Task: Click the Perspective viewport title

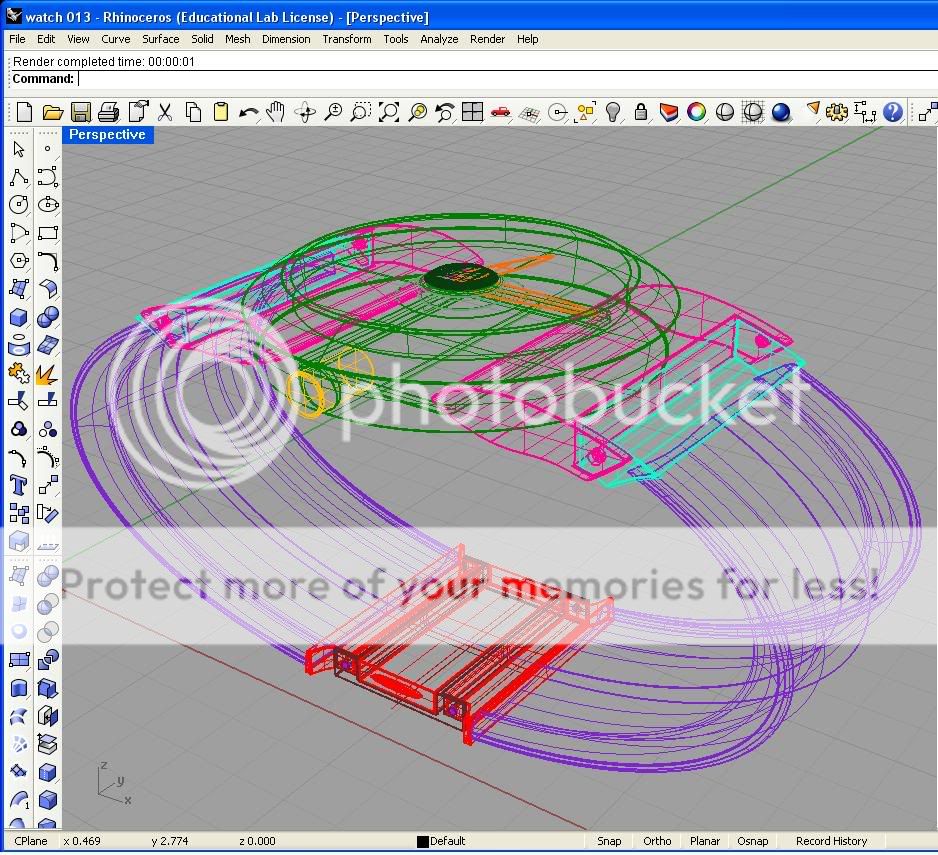Action: [x=107, y=135]
